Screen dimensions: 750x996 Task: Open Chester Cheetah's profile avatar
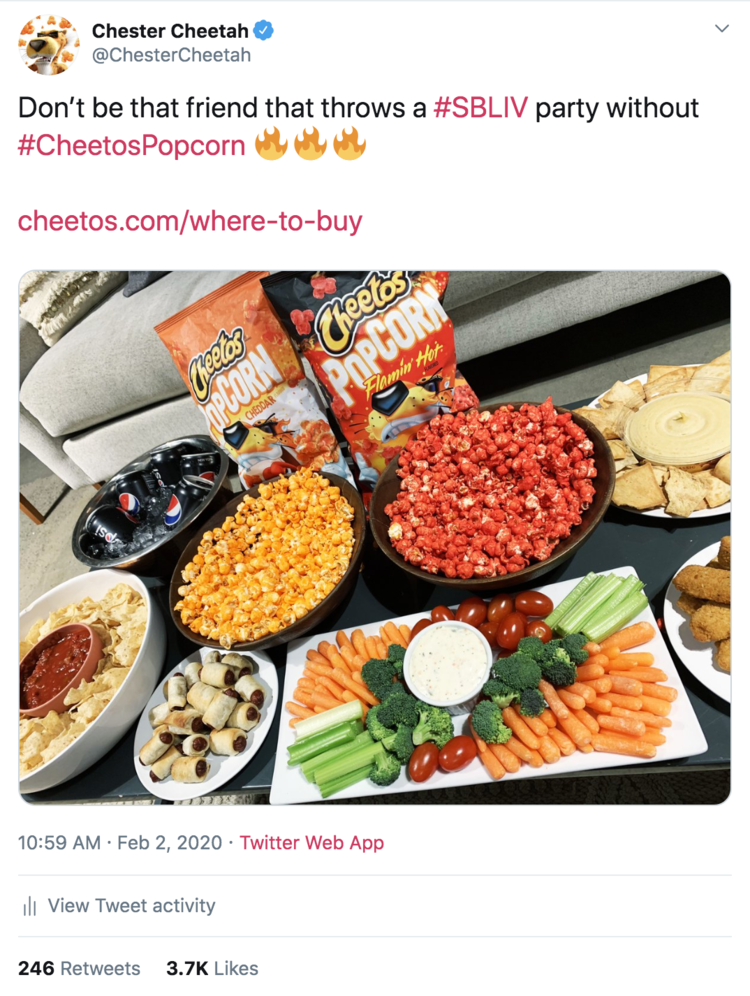tap(49, 44)
